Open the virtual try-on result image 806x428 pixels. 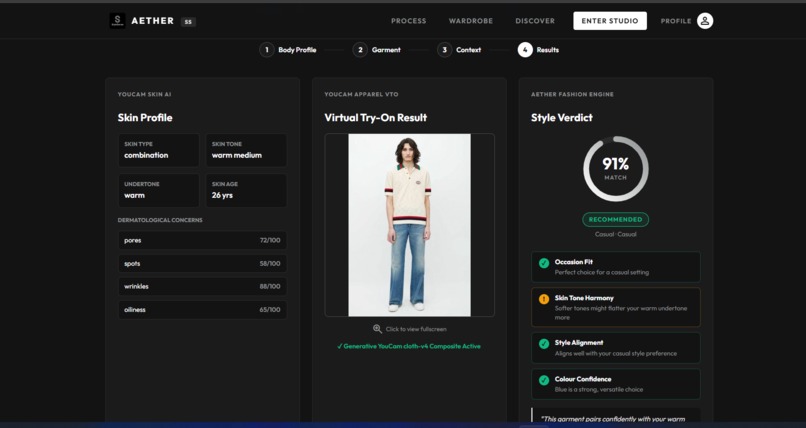[x=409, y=225]
